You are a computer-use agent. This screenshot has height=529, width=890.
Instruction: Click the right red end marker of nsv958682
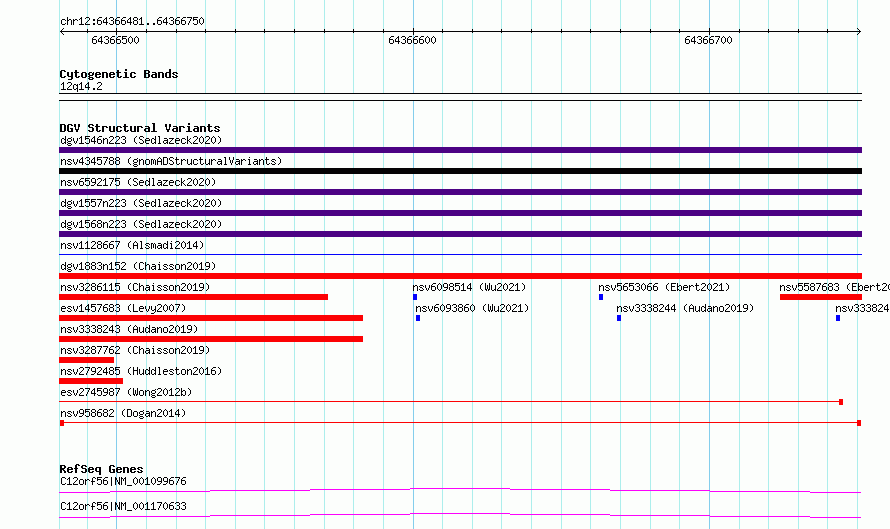pyautogui.click(x=859, y=423)
